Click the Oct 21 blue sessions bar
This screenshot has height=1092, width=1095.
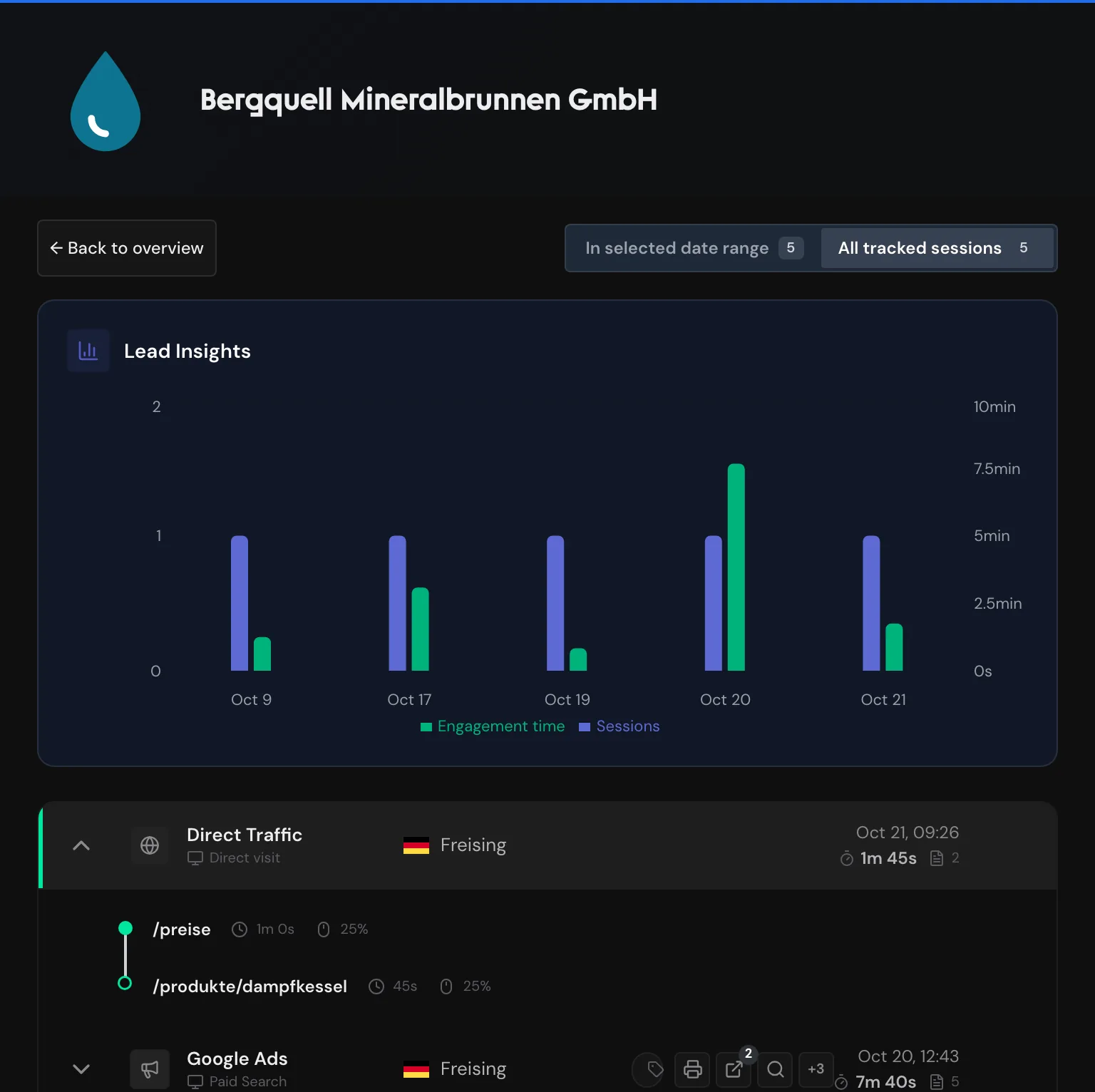pyautogui.click(x=871, y=603)
